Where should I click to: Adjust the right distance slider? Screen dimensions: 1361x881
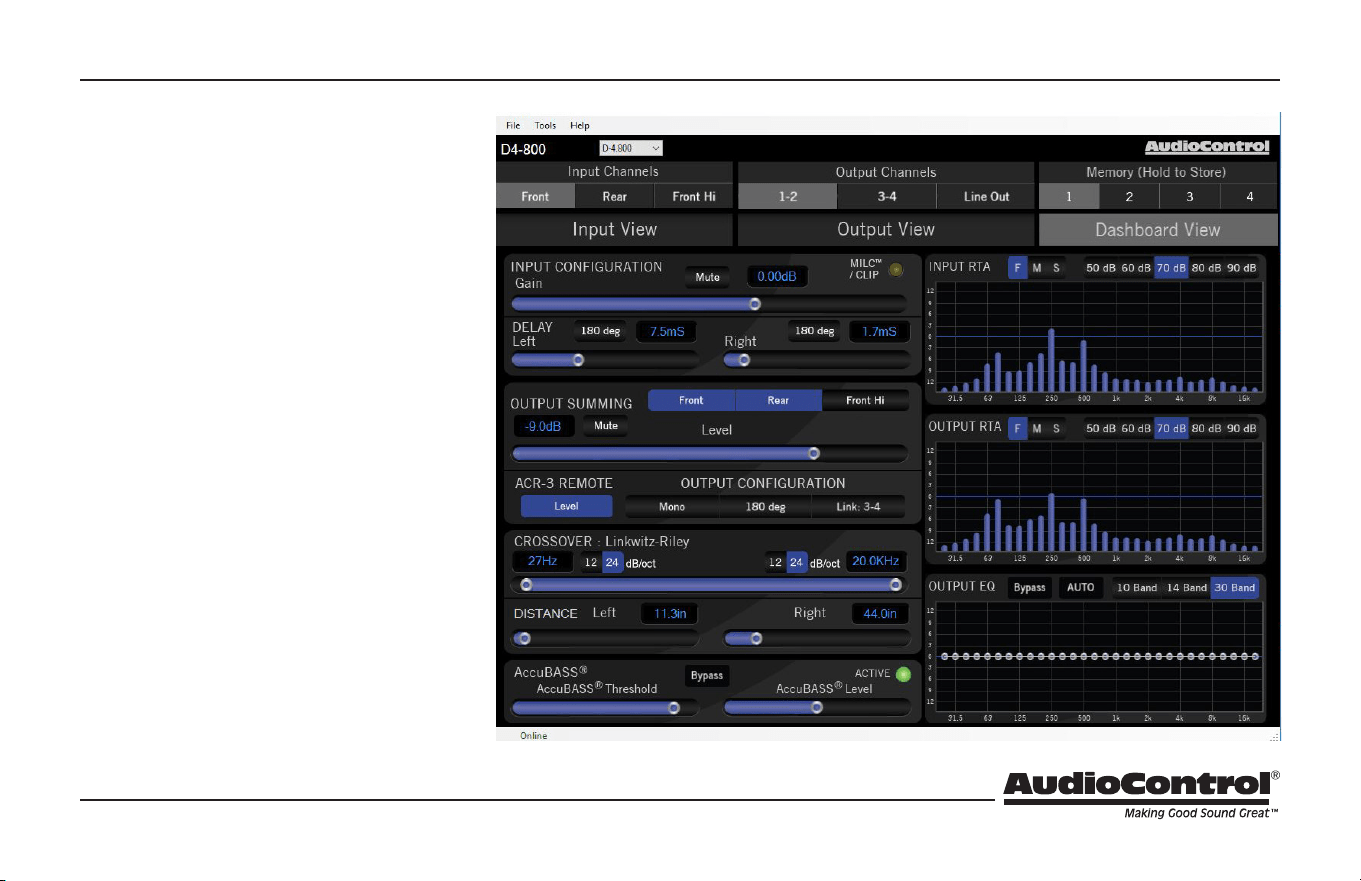tap(817, 638)
